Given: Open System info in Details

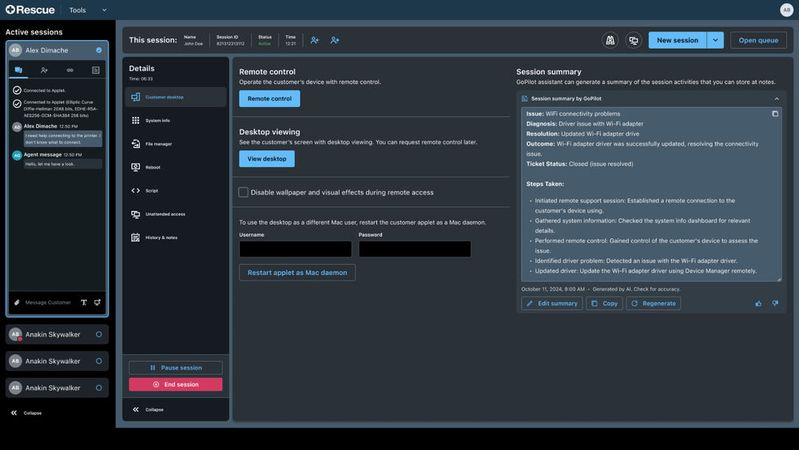Looking at the screenshot, I should [x=175, y=120].
